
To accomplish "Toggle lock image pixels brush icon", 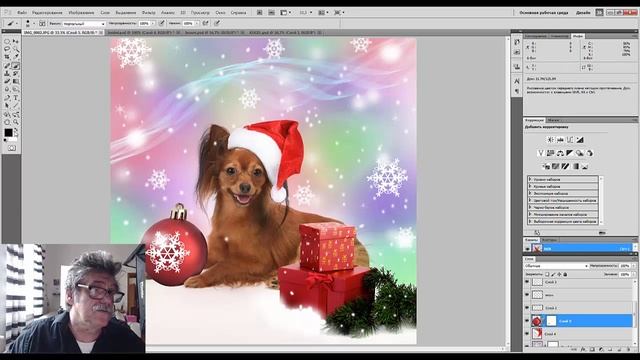I will [x=553, y=274].
